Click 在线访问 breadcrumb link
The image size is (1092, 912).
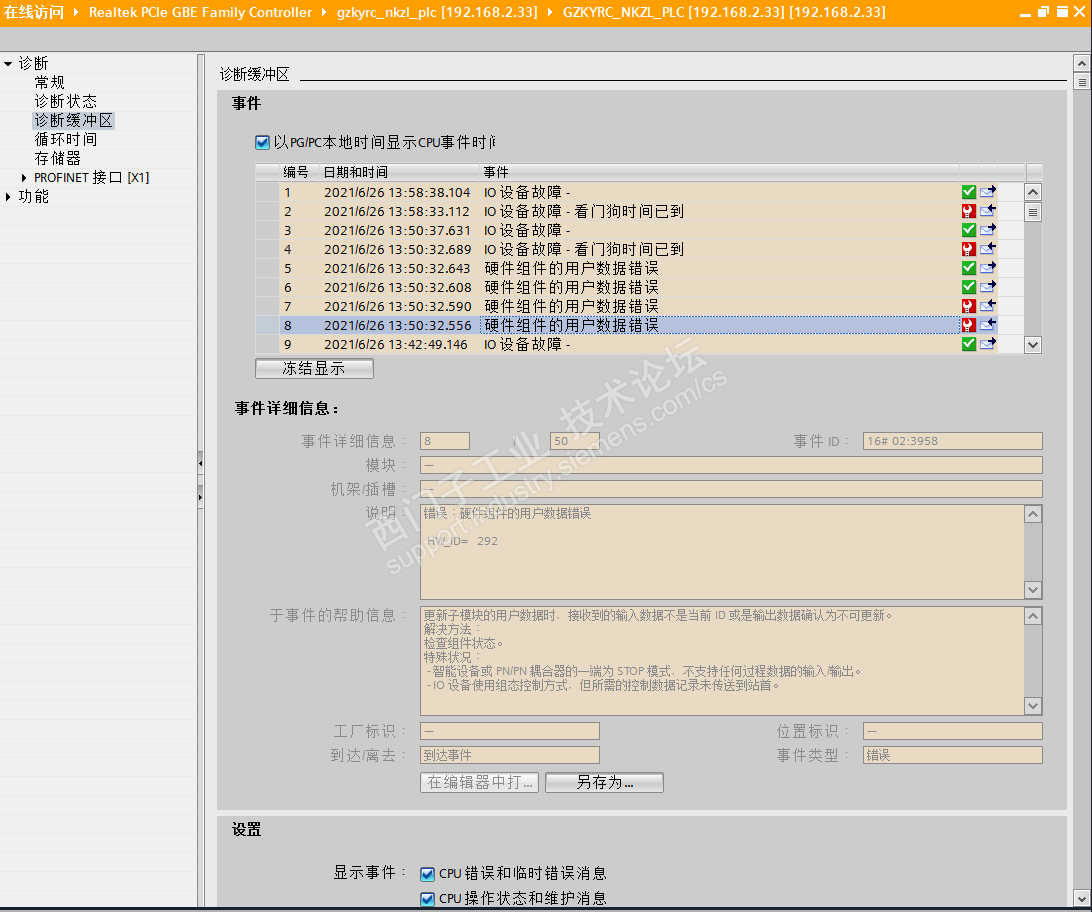(x=33, y=12)
